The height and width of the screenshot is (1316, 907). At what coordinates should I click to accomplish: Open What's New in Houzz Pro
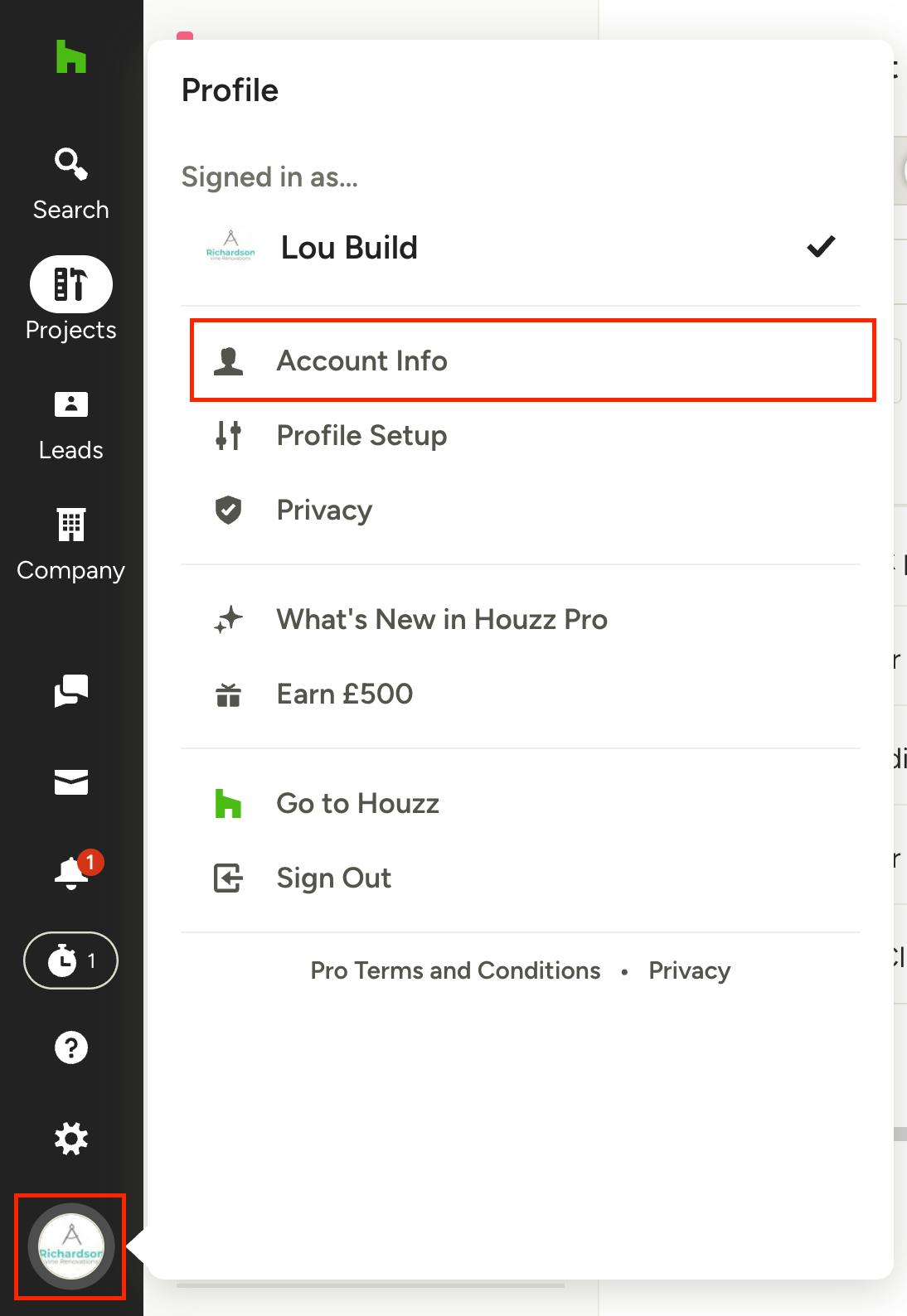[521, 619]
